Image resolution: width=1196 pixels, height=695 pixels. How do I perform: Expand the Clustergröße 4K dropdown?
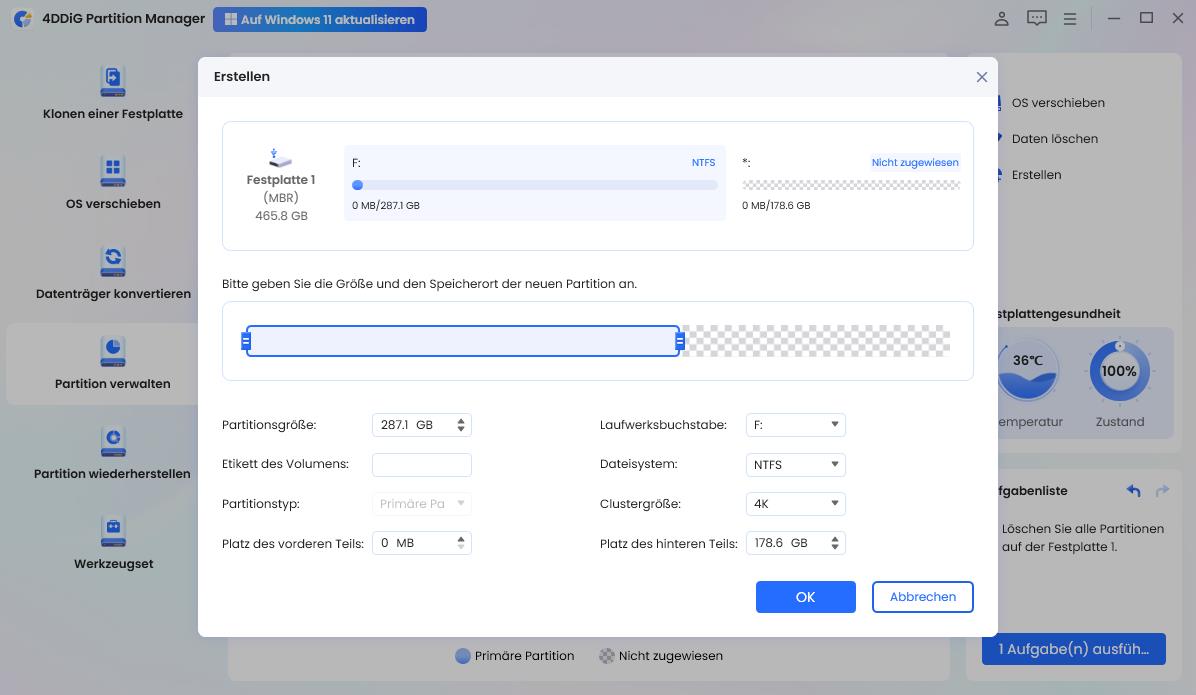click(x=795, y=504)
